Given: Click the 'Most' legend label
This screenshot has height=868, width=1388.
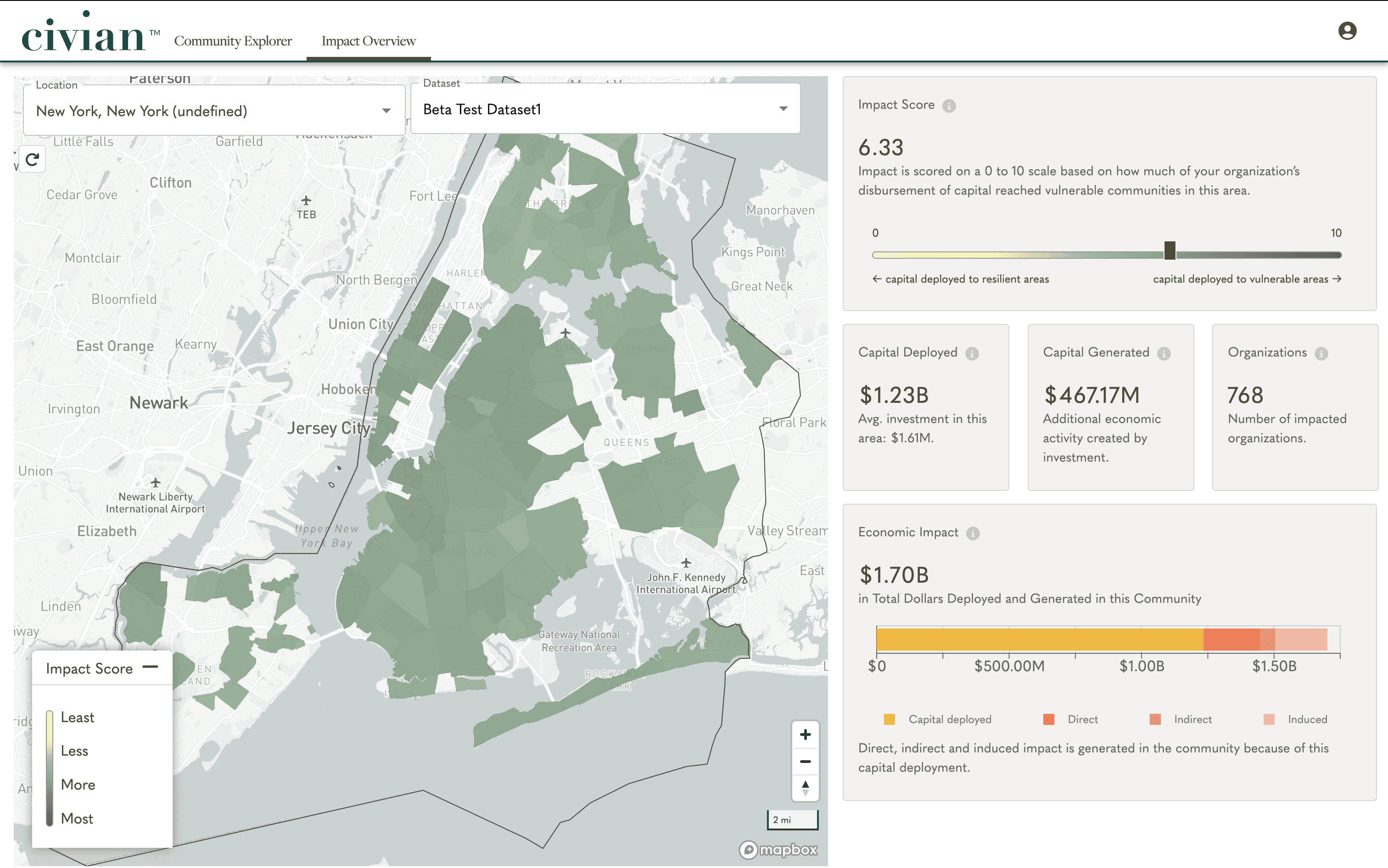Looking at the screenshot, I should (x=77, y=818).
